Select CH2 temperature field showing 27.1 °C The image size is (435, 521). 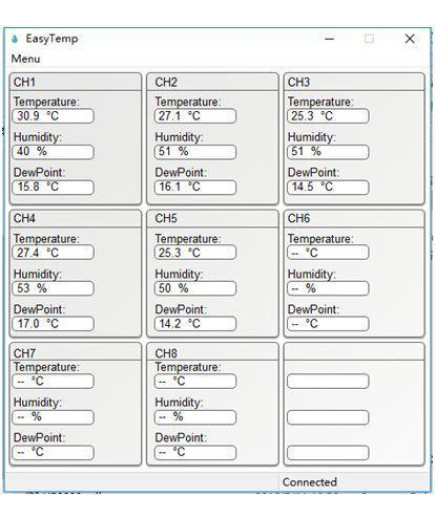pyautogui.click(x=195, y=116)
